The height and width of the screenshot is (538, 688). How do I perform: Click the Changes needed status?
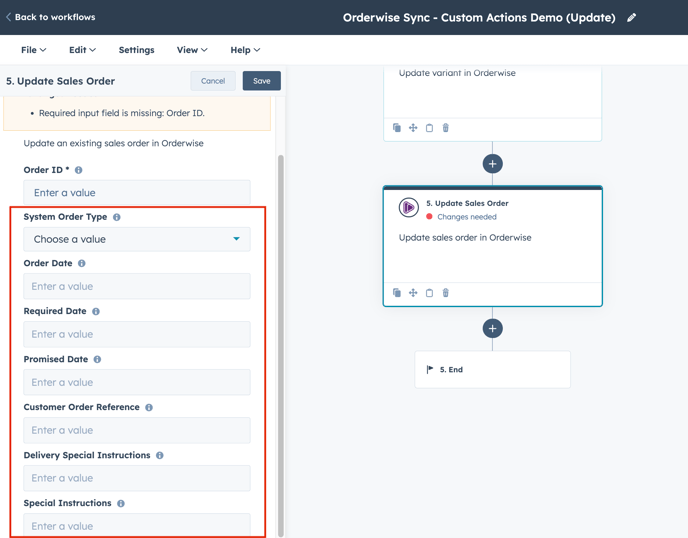[461, 217]
